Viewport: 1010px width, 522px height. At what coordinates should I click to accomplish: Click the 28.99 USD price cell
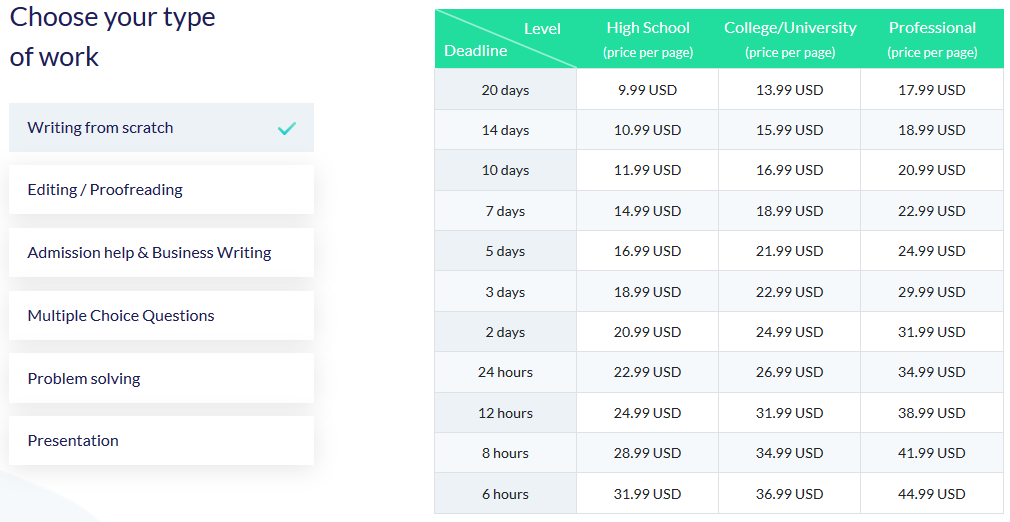[648, 453]
